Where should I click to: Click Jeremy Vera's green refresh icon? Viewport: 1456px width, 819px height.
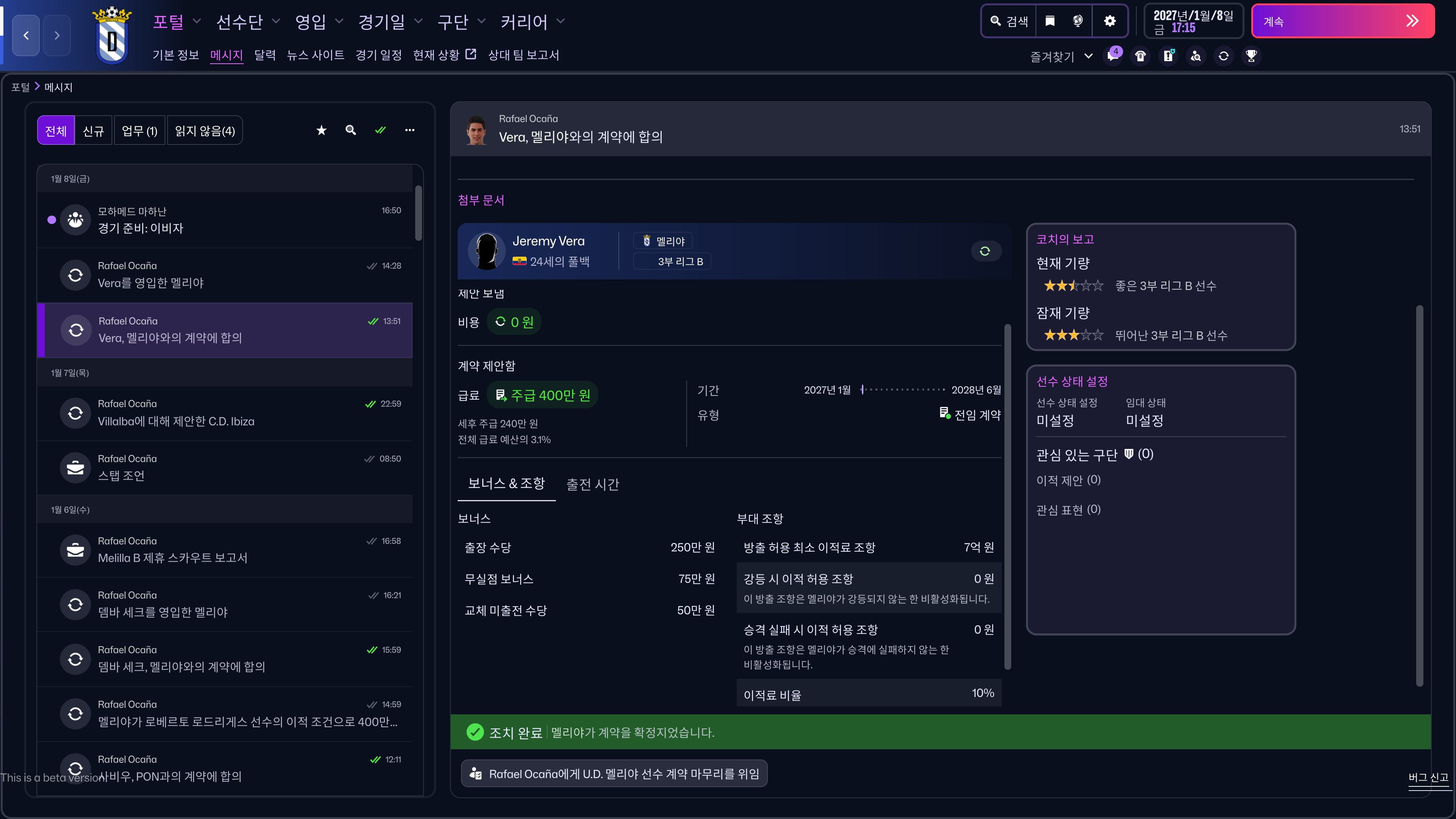coord(985,251)
